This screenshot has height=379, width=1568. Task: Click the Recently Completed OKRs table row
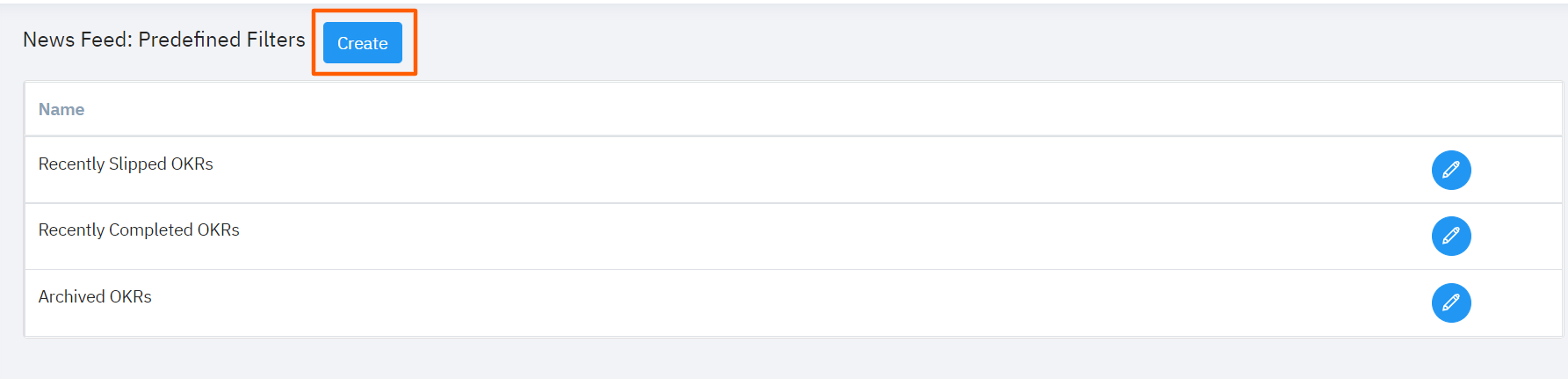(x=703, y=236)
